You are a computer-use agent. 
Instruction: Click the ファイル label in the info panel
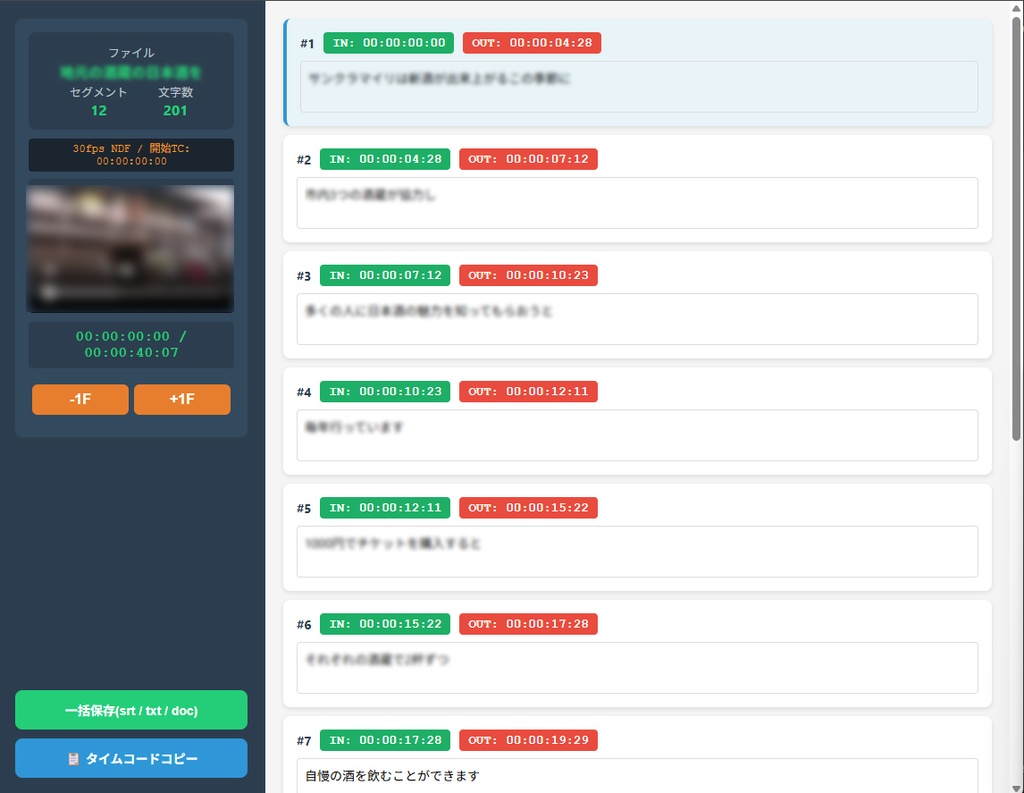[131, 53]
